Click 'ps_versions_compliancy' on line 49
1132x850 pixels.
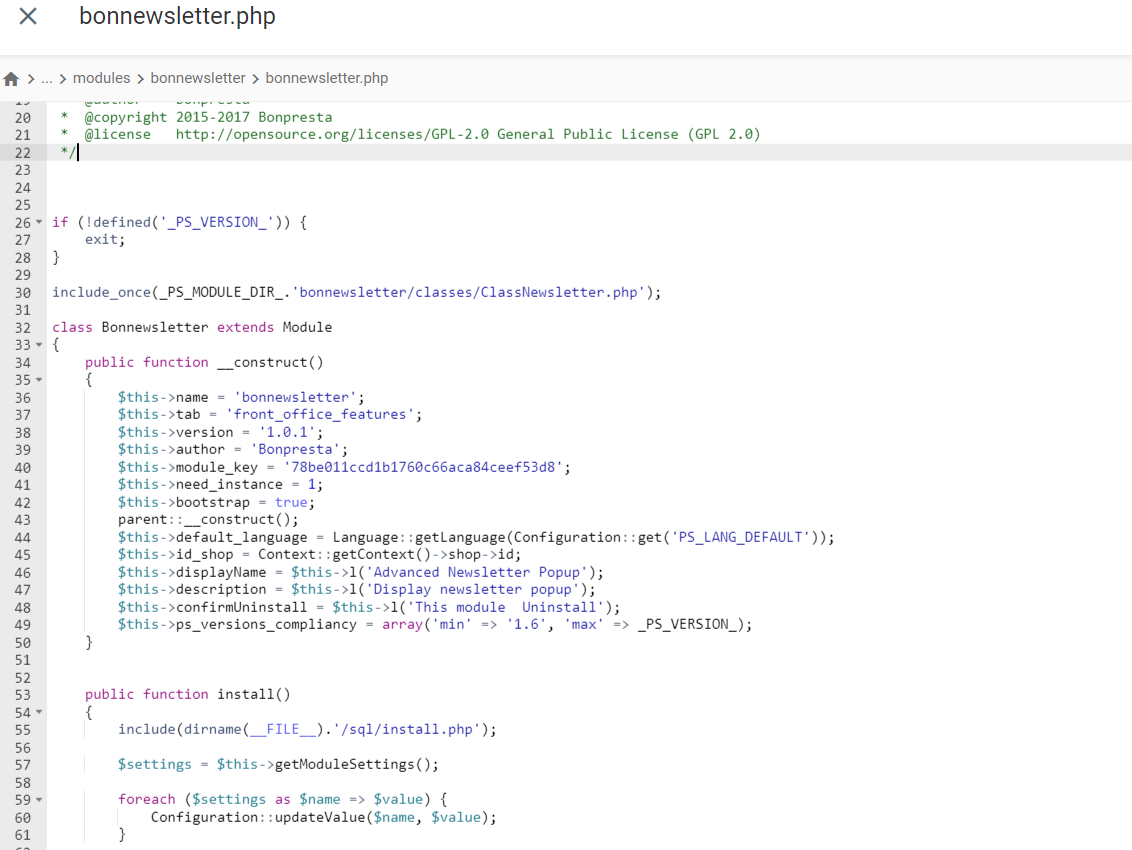coord(266,625)
